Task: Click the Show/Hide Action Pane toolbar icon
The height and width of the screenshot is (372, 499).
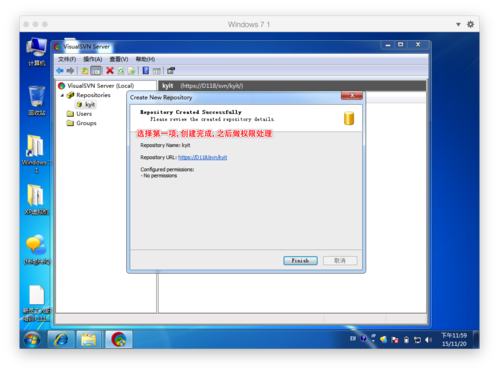Action: (x=157, y=71)
